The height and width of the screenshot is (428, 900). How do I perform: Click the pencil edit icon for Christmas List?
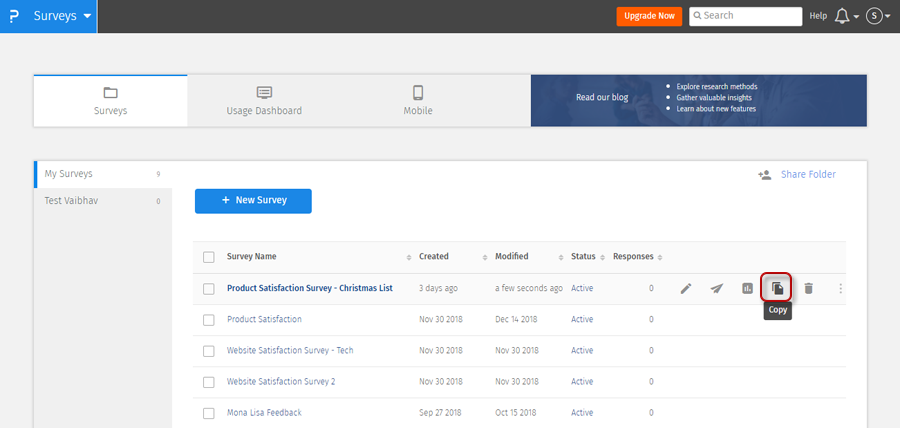pos(686,289)
